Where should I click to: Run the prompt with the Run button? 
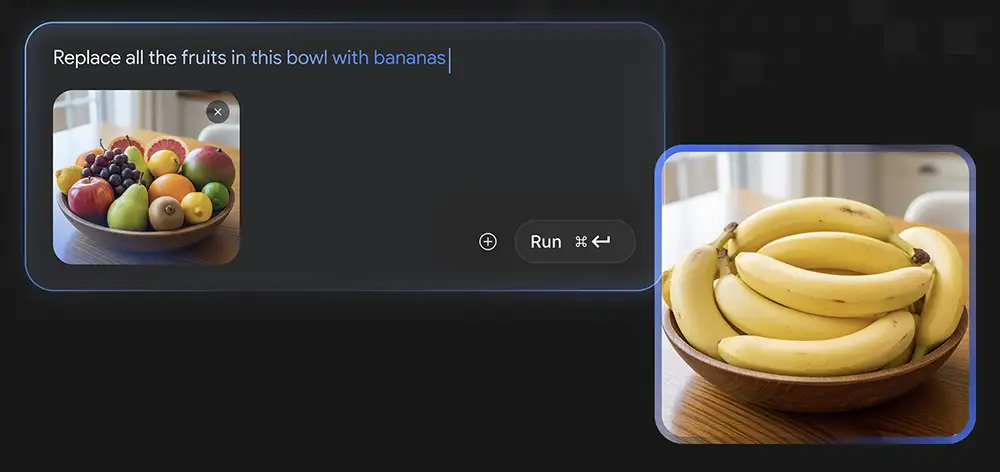[x=575, y=242]
